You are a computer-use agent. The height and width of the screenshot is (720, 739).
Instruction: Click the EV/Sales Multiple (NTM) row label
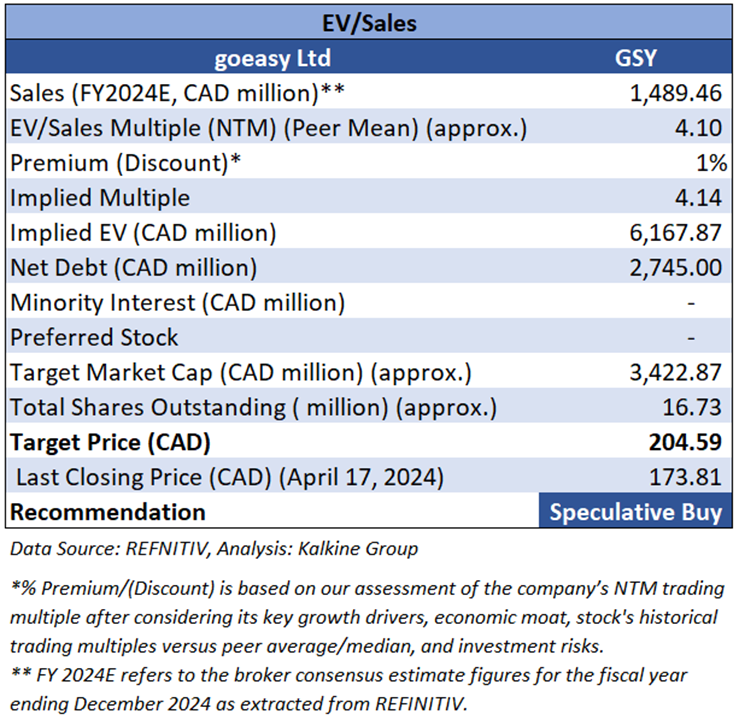tap(268, 128)
